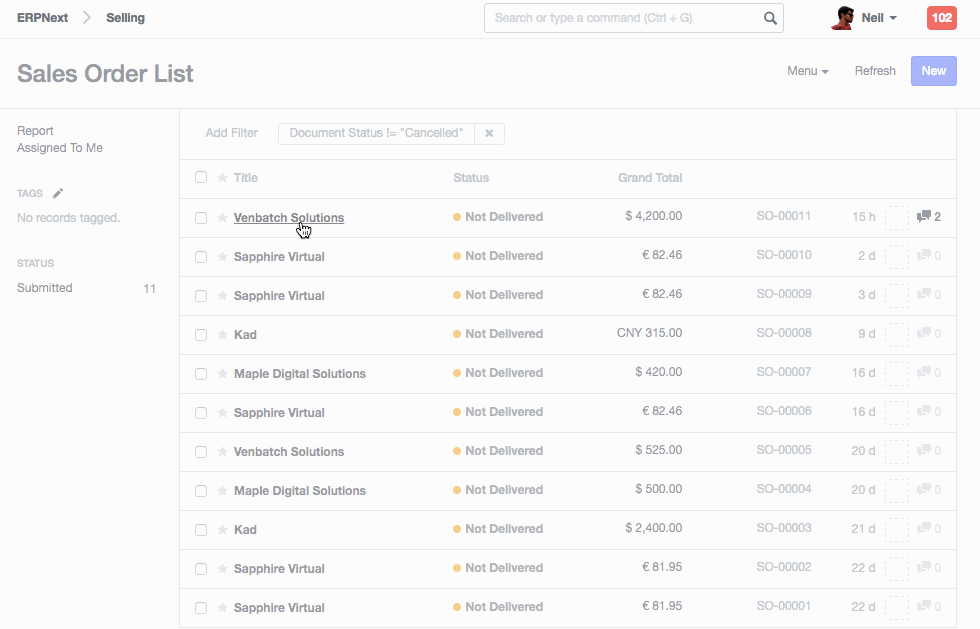980x629 pixels.
Task: Remove the Document Status filter
Action: (x=489, y=133)
